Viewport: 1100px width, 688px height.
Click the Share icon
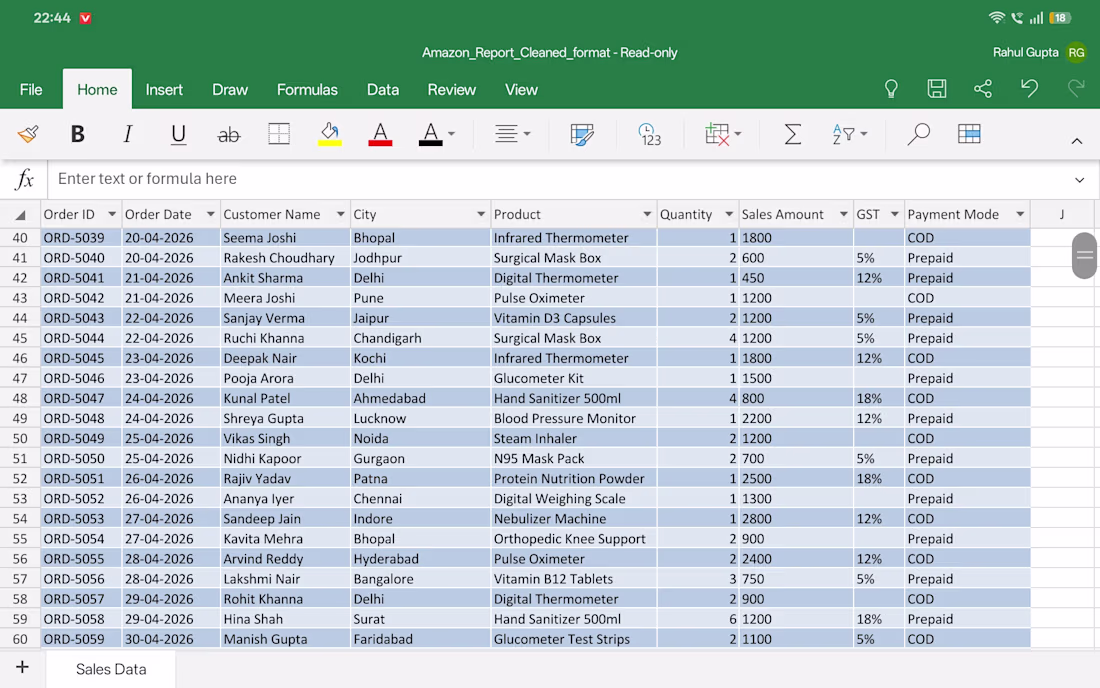pos(983,88)
